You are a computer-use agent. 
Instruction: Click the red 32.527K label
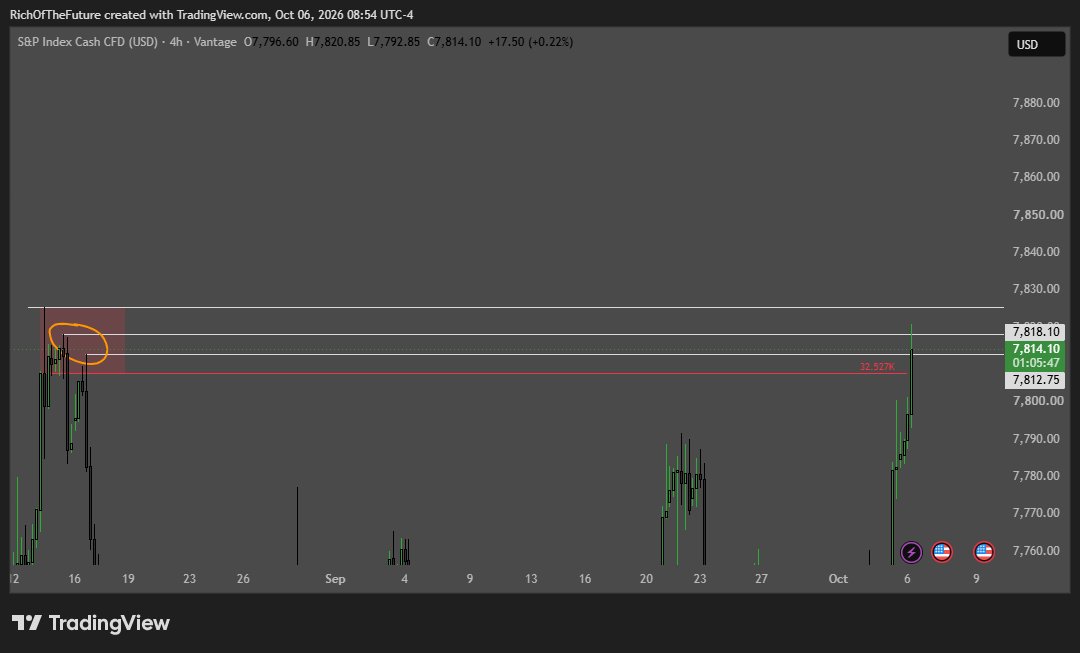click(x=877, y=367)
